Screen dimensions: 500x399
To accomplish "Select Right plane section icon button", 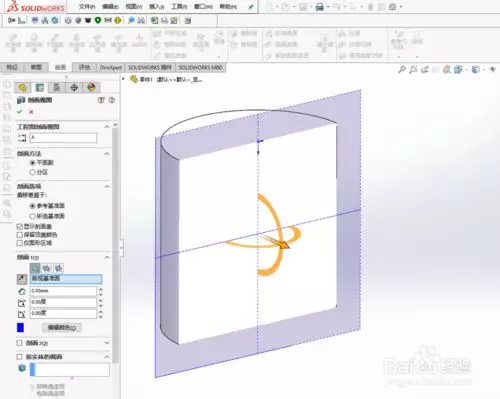I will [58, 268].
